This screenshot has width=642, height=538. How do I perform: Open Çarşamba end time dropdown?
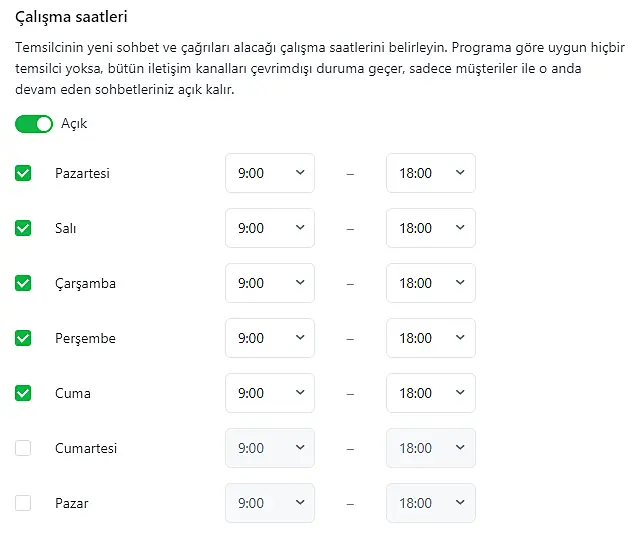431,283
